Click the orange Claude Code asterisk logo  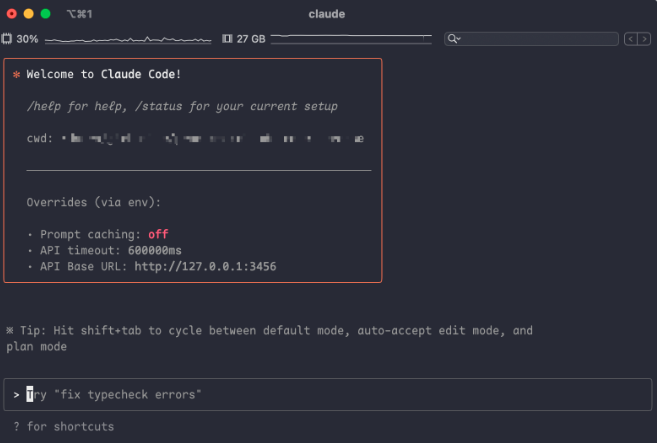point(16,75)
